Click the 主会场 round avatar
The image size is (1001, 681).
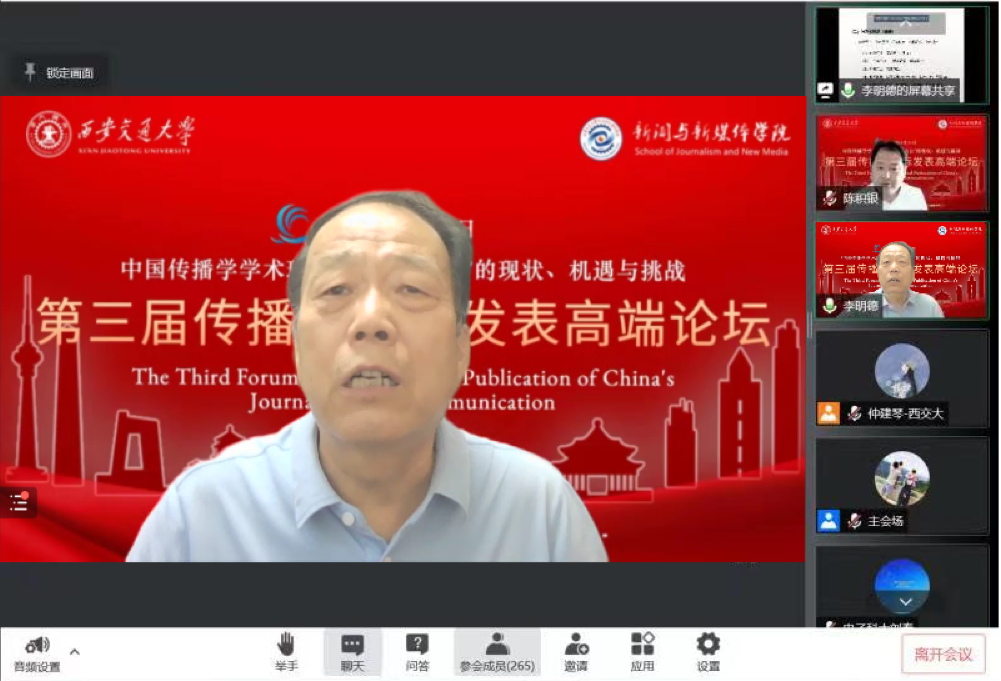(902, 478)
